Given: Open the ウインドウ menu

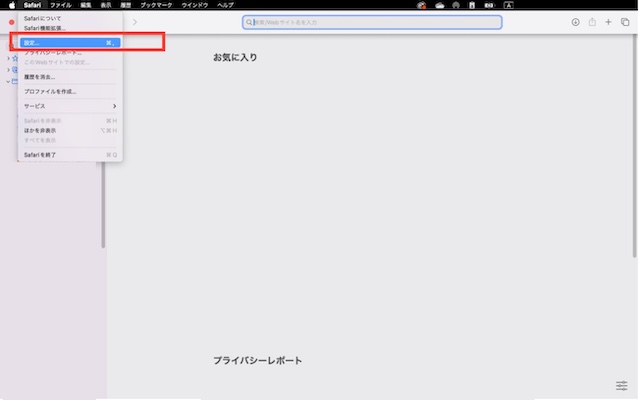Looking at the screenshot, I should coord(195,5).
